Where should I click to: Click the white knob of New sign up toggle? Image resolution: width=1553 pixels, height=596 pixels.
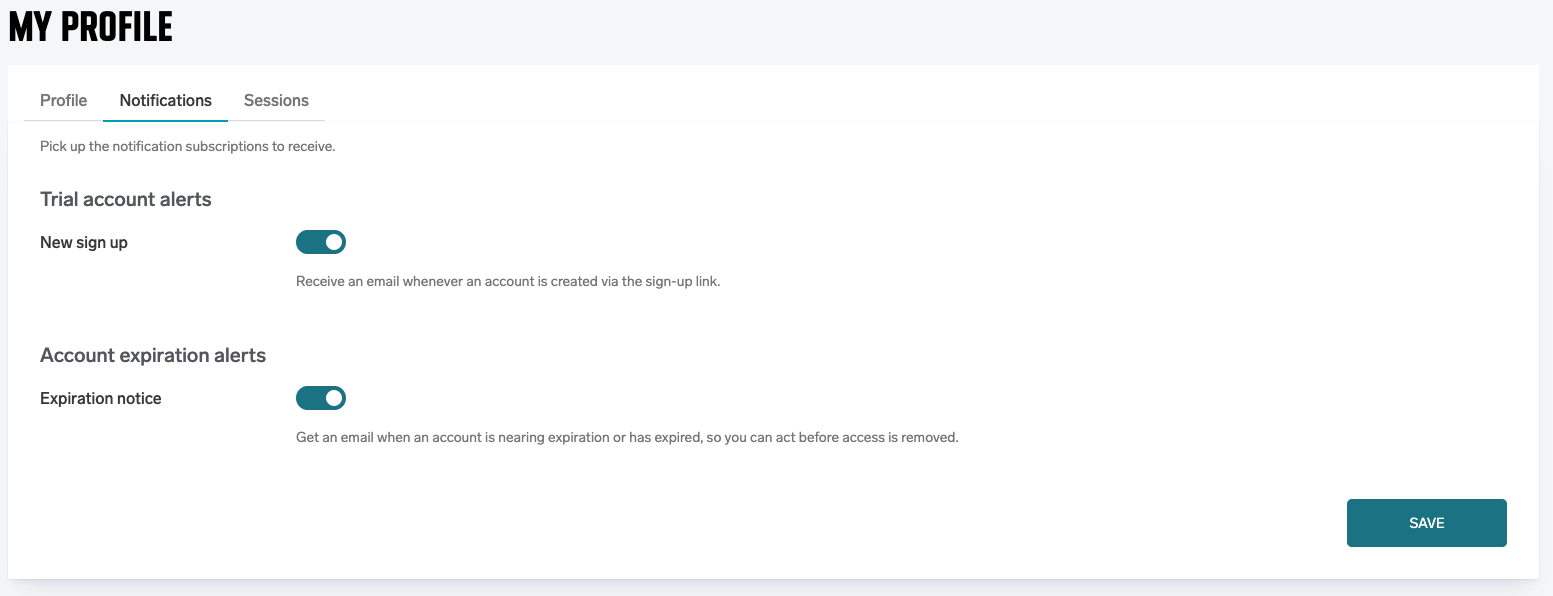334,242
